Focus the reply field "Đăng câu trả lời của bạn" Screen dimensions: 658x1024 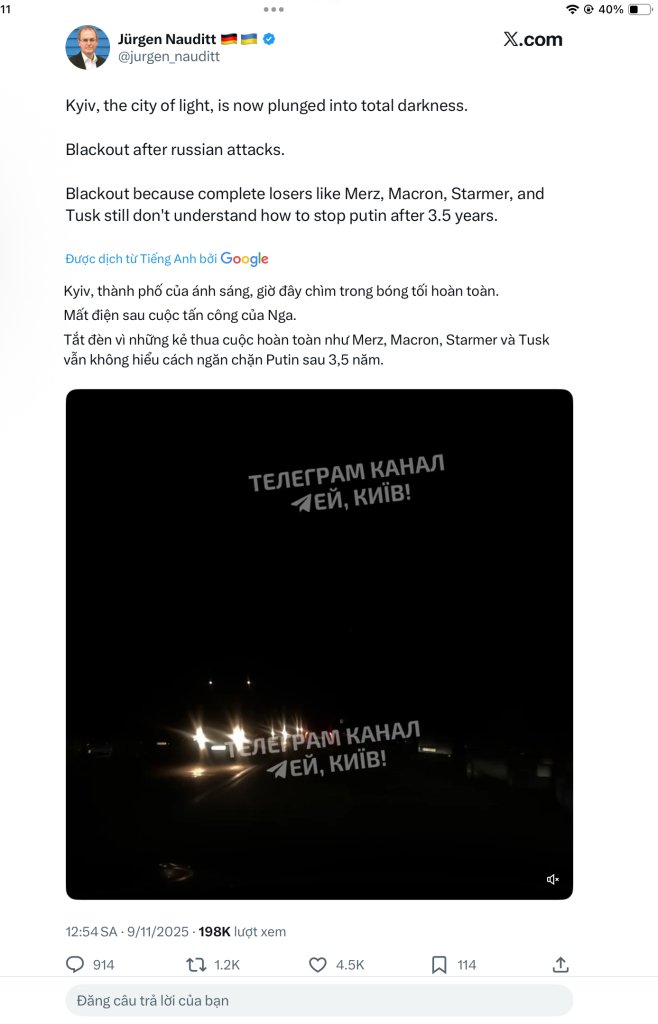(319, 1000)
